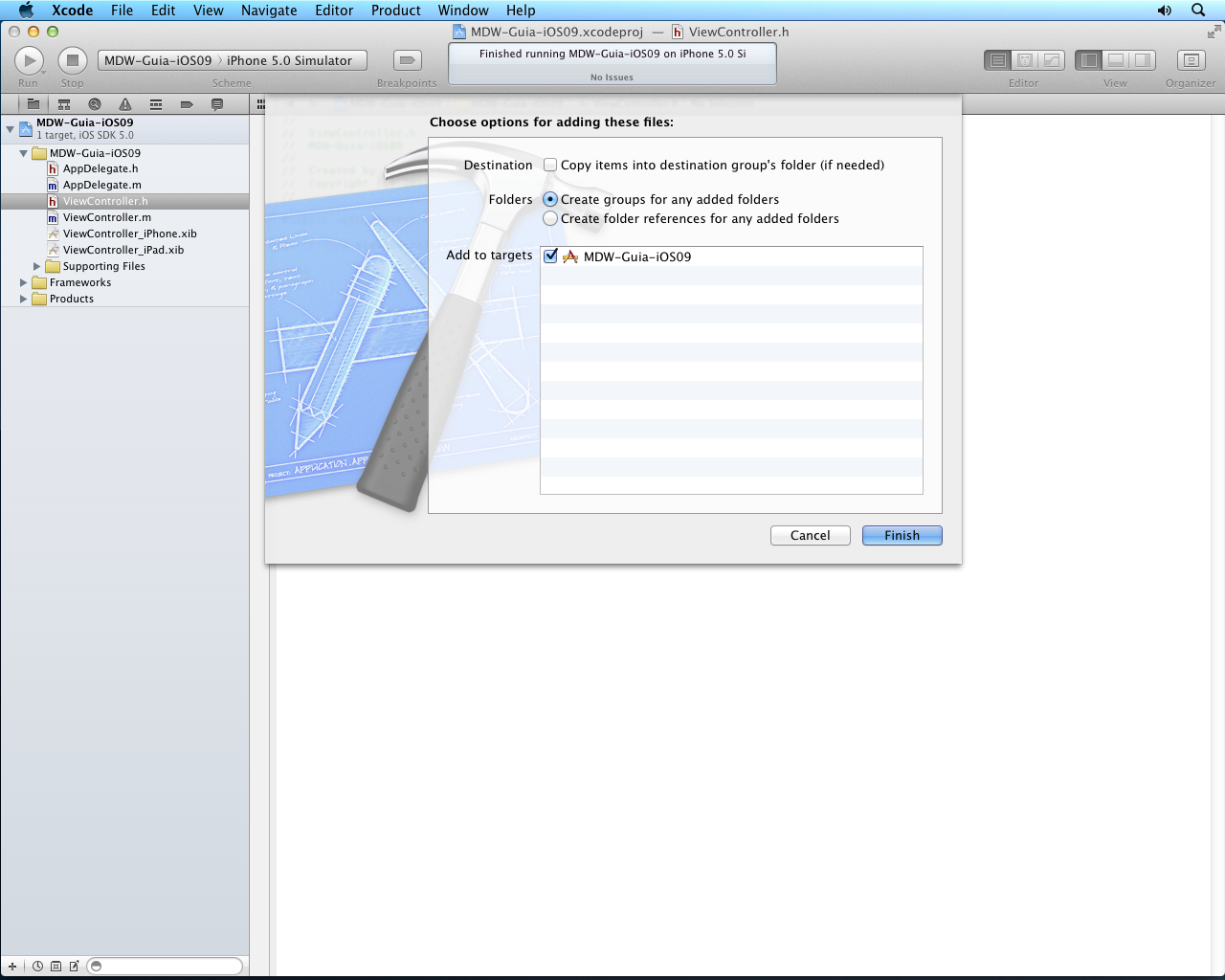Image resolution: width=1225 pixels, height=980 pixels.
Task: Click the Finish button
Action: (x=902, y=535)
